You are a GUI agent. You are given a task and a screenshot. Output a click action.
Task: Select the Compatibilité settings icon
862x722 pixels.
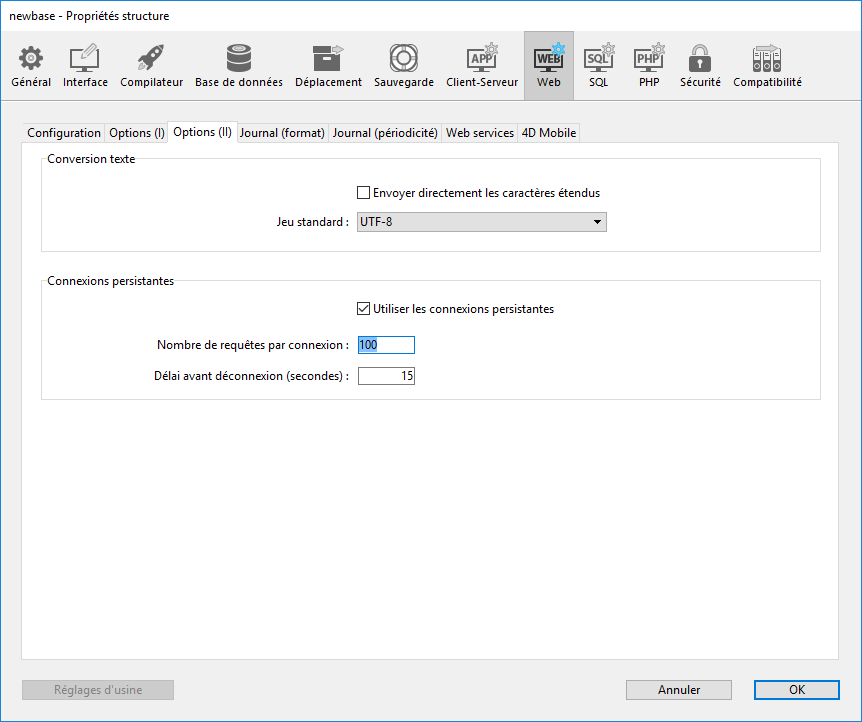coord(767,59)
